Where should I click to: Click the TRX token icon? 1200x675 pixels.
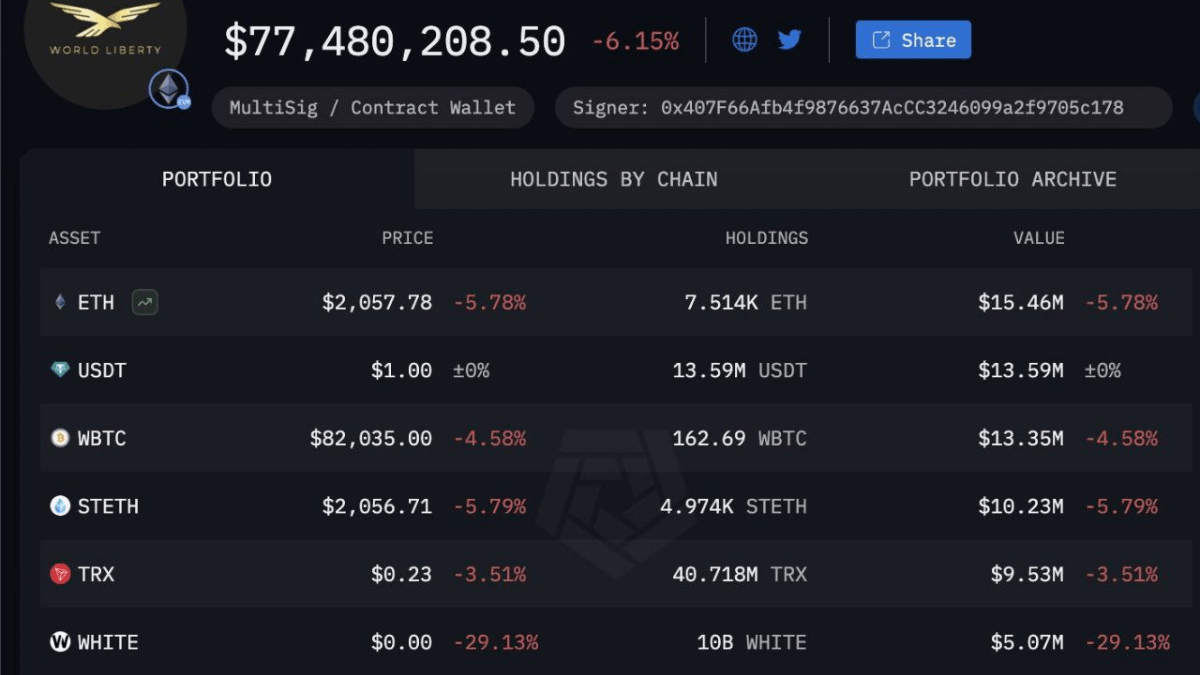tap(60, 574)
